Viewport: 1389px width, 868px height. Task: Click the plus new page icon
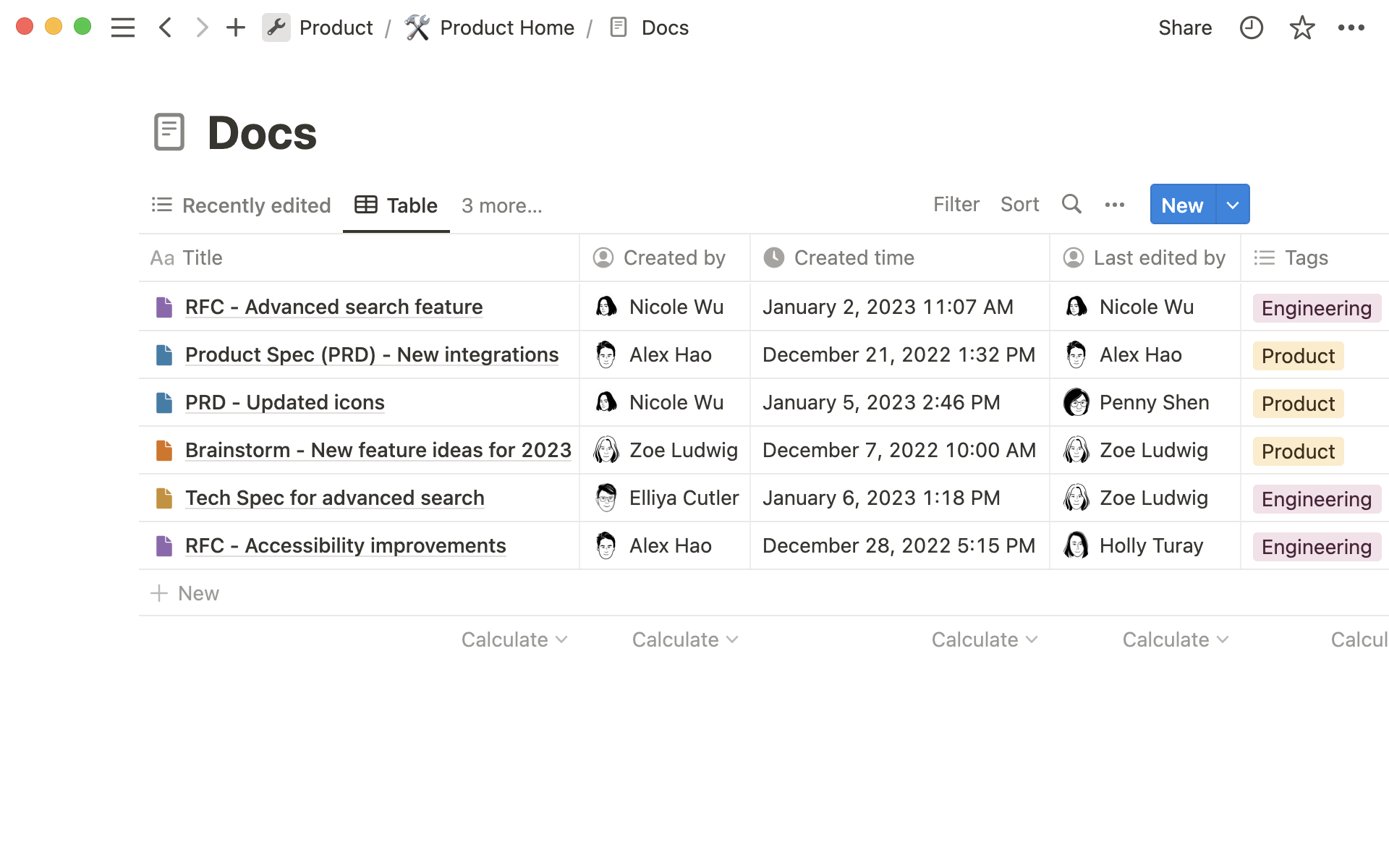click(235, 27)
